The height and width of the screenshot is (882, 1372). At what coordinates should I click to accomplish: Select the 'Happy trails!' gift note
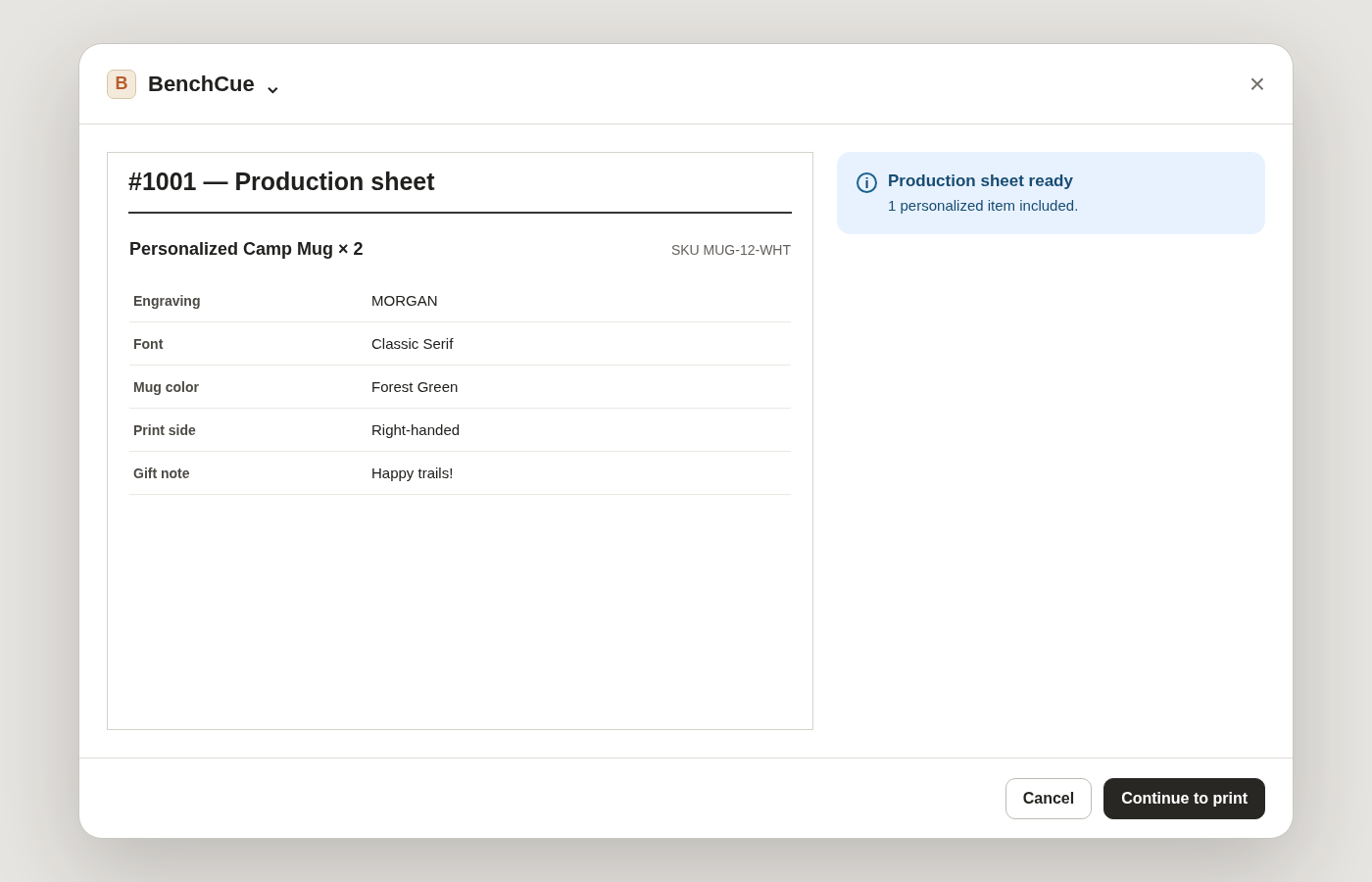pyautogui.click(x=413, y=473)
